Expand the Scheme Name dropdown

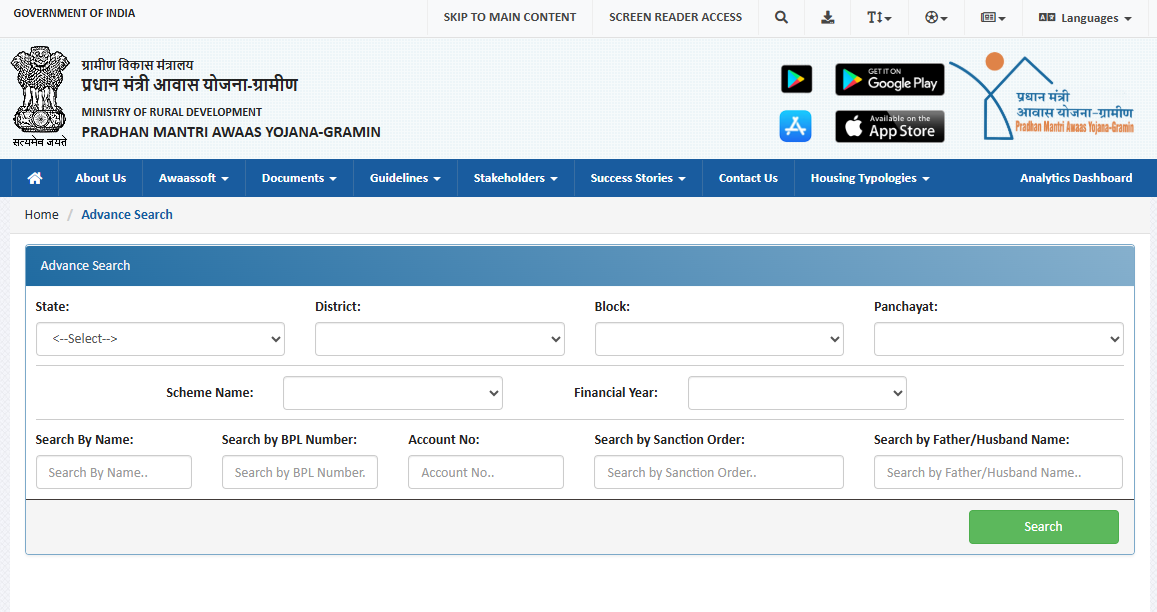[x=392, y=393]
